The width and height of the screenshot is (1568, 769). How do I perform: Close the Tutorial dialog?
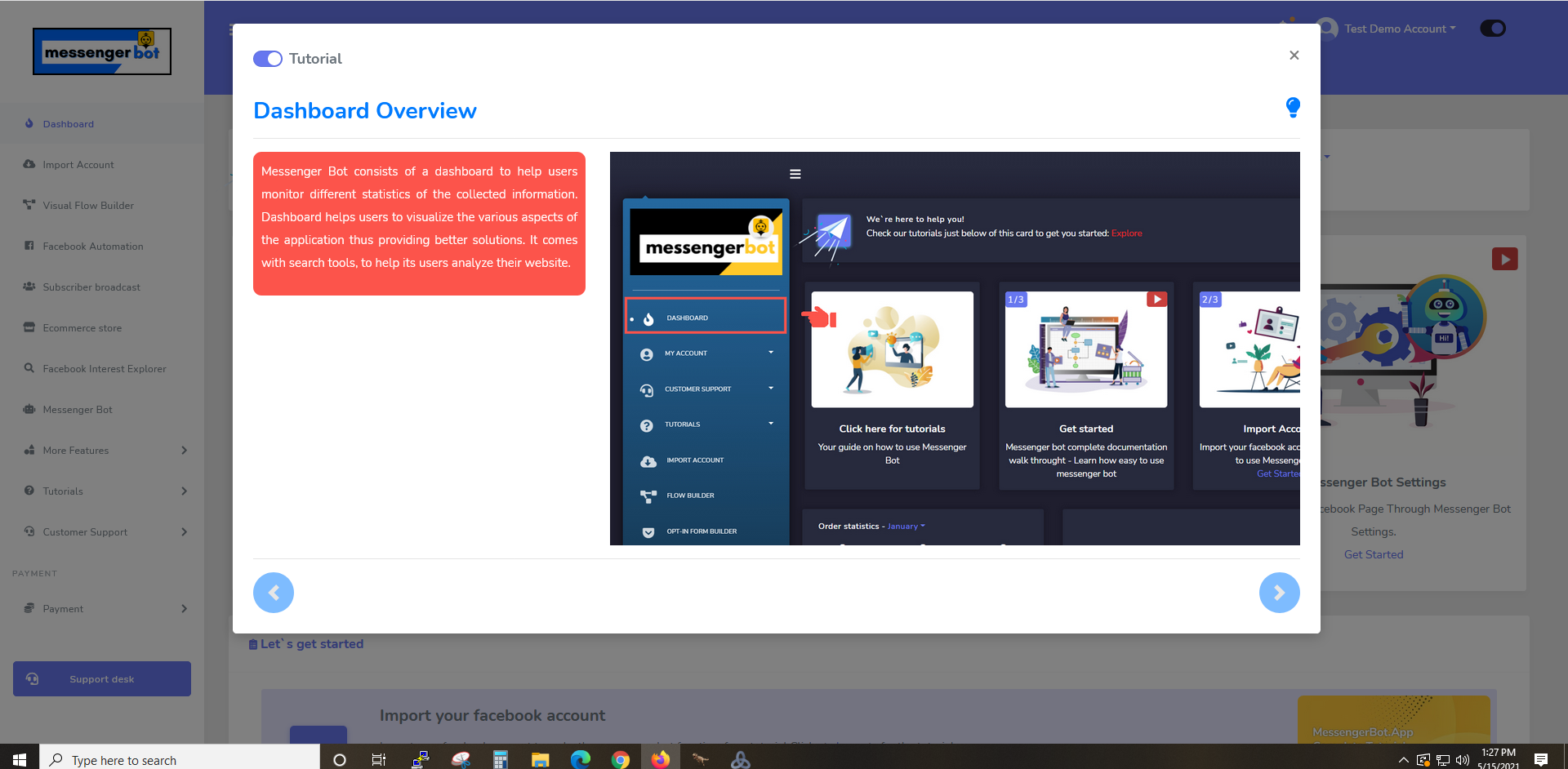1294,56
